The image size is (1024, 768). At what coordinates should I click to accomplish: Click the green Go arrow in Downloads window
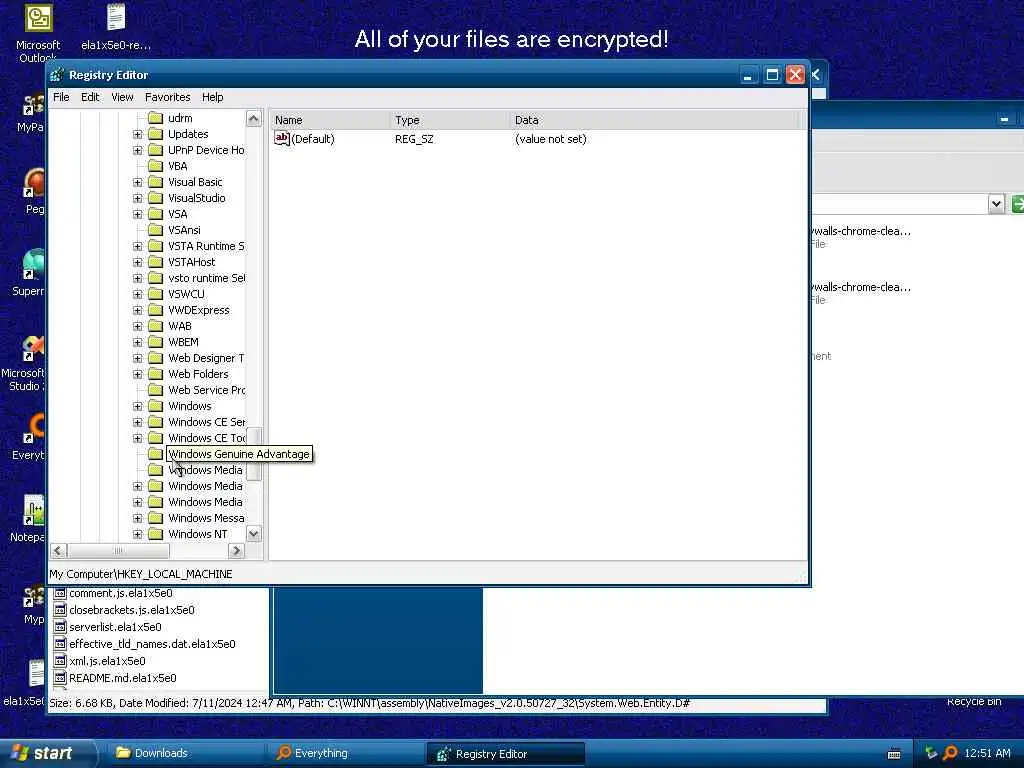(x=1017, y=204)
